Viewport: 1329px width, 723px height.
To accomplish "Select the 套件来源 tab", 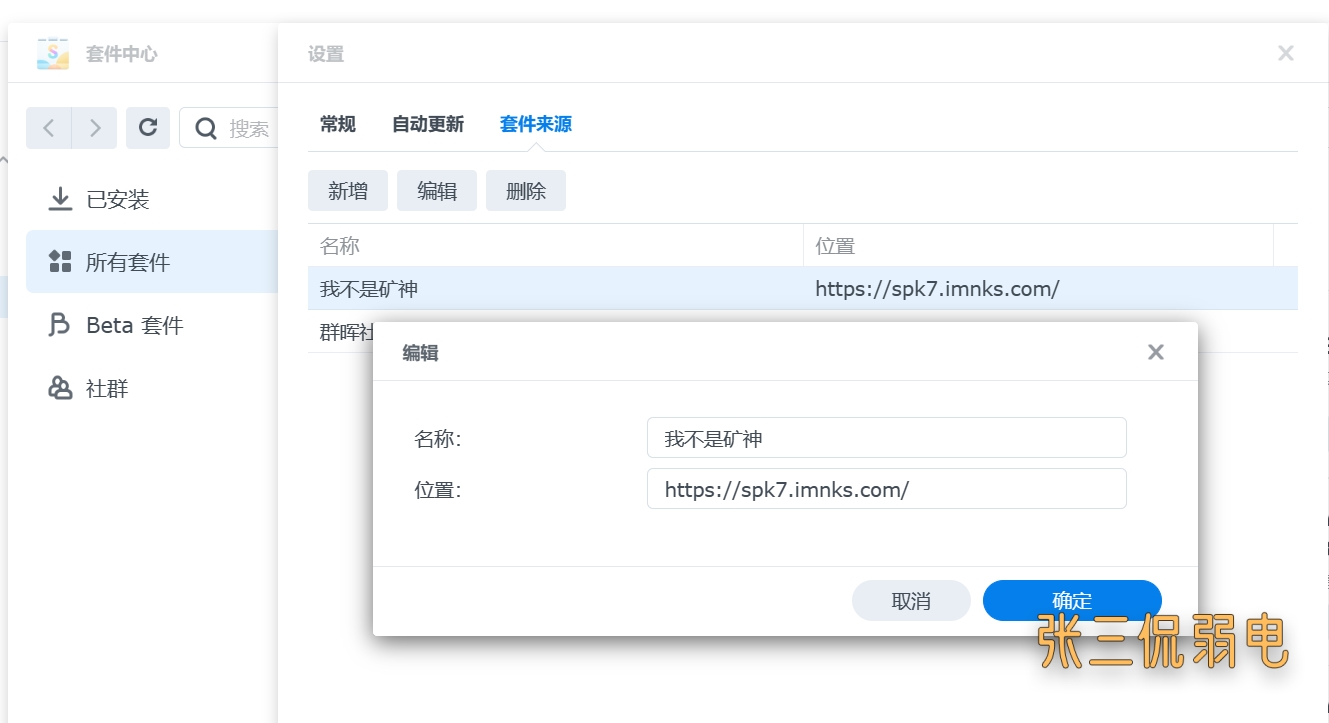I will pyautogui.click(x=536, y=124).
